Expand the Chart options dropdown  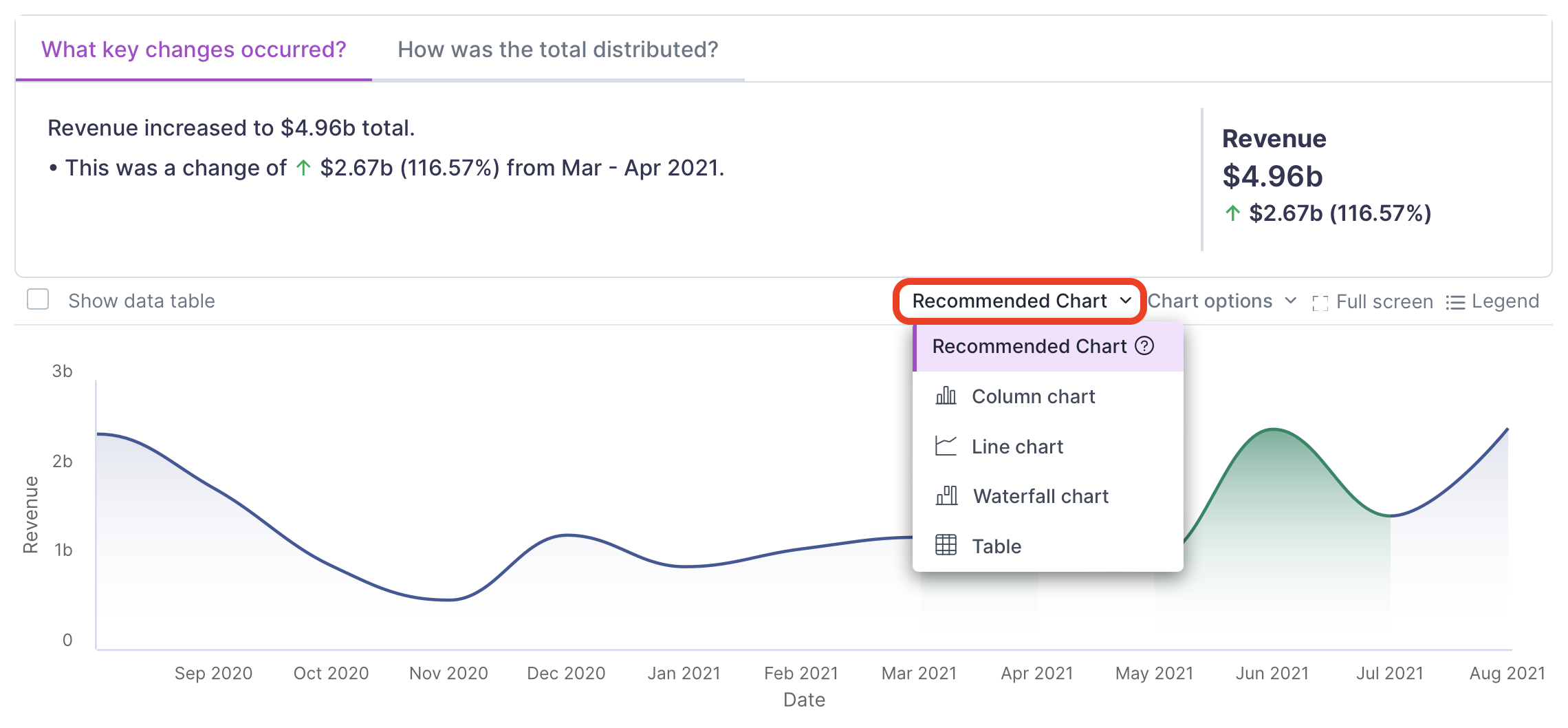tap(1223, 301)
